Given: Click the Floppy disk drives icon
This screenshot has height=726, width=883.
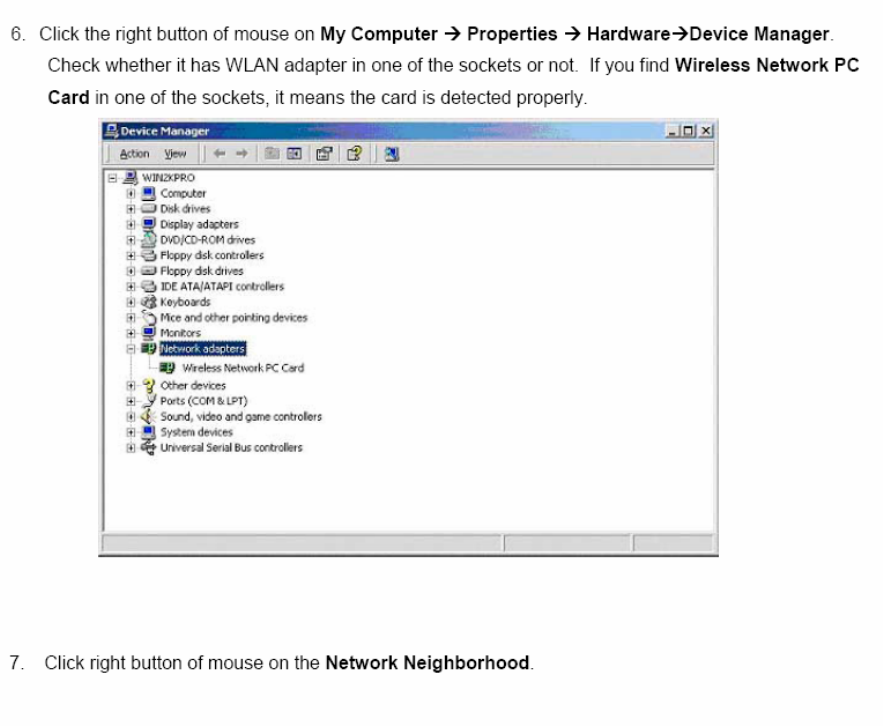Looking at the screenshot, I should click(149, 271).
